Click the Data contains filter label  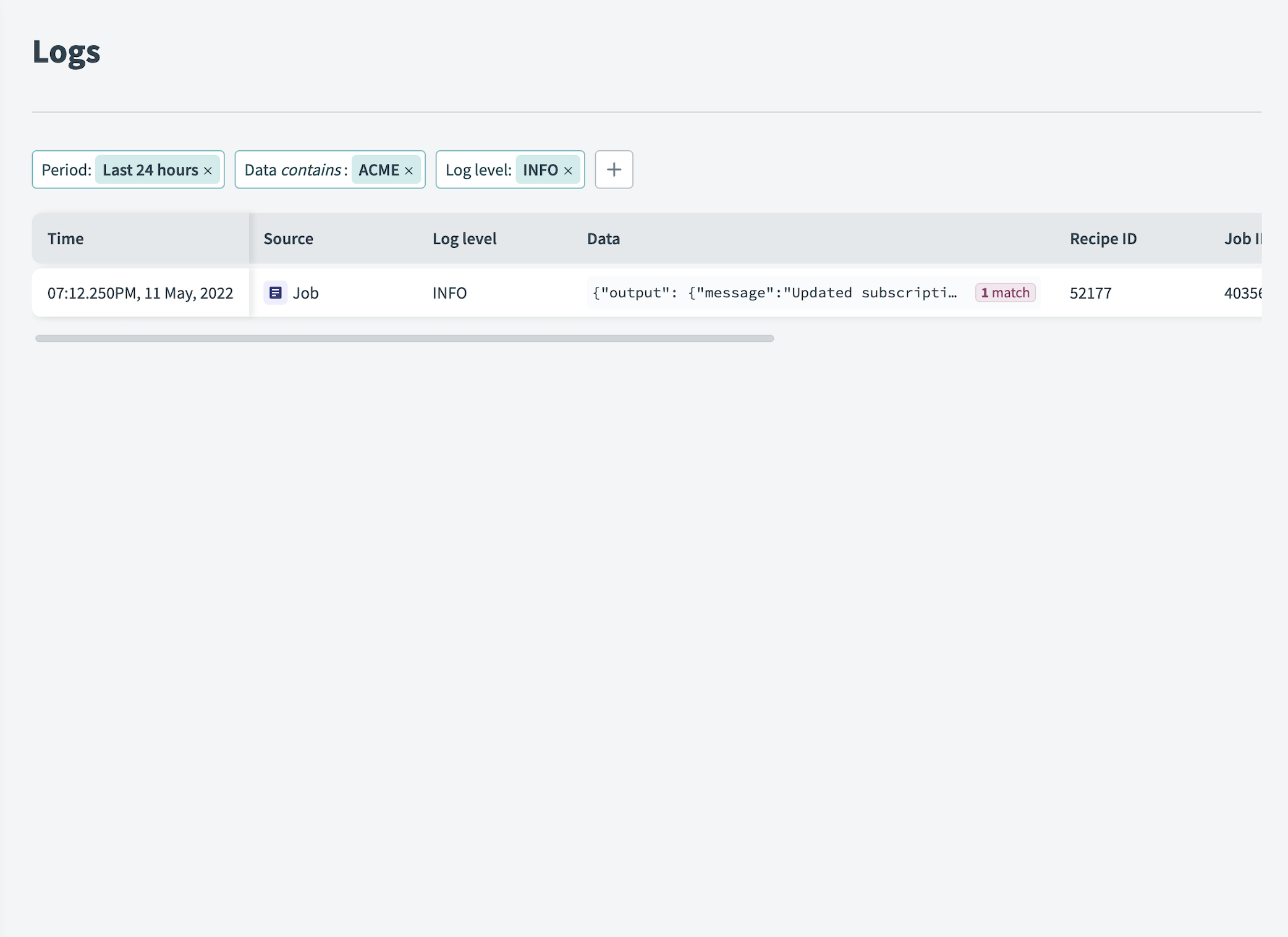click(295, 169)
